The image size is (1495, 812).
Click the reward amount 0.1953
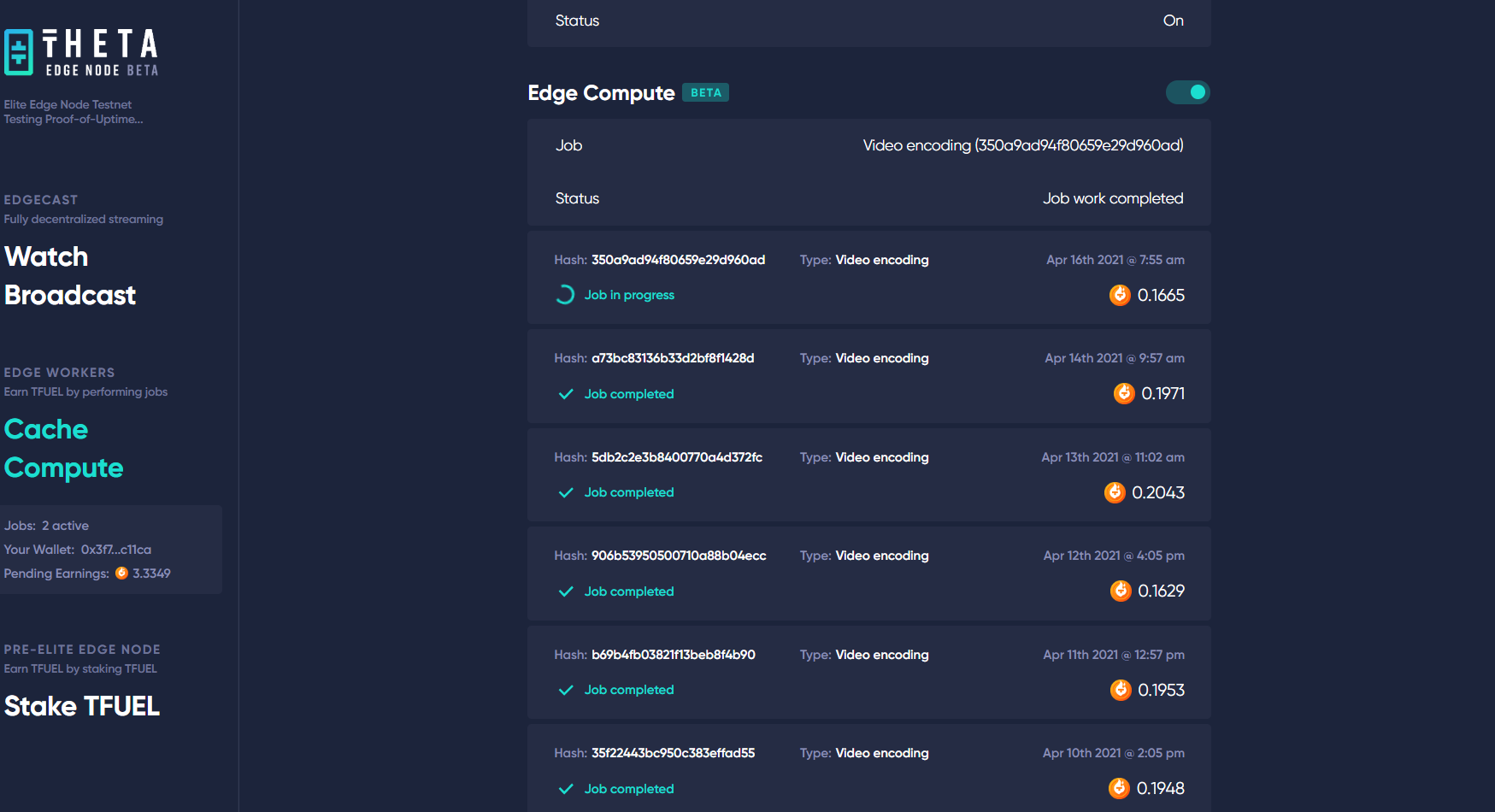(x=1161, y=690)
